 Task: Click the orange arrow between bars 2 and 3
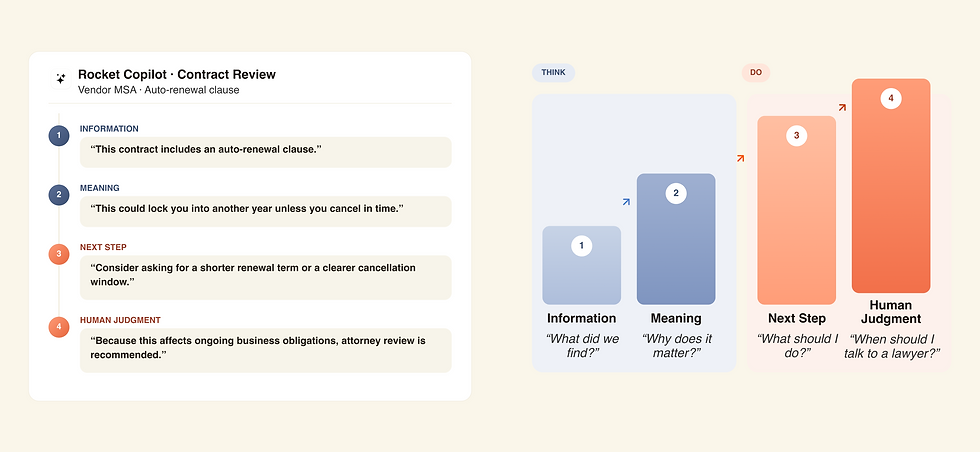tap(741, 158)
